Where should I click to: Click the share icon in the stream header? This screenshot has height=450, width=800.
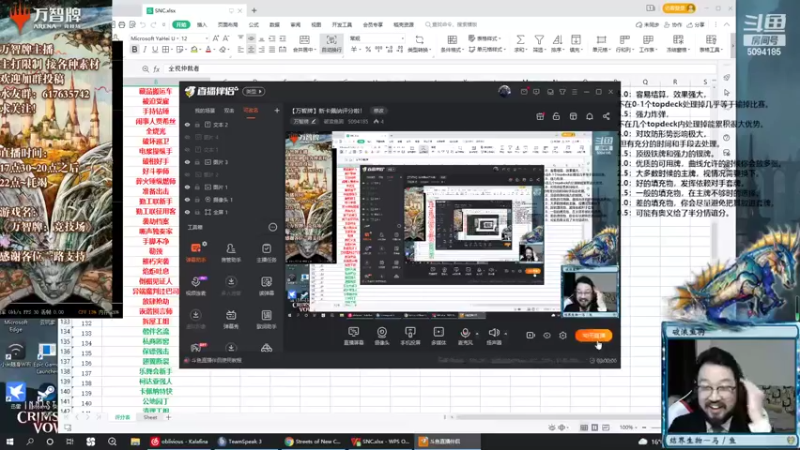click(x=606, y=116)
